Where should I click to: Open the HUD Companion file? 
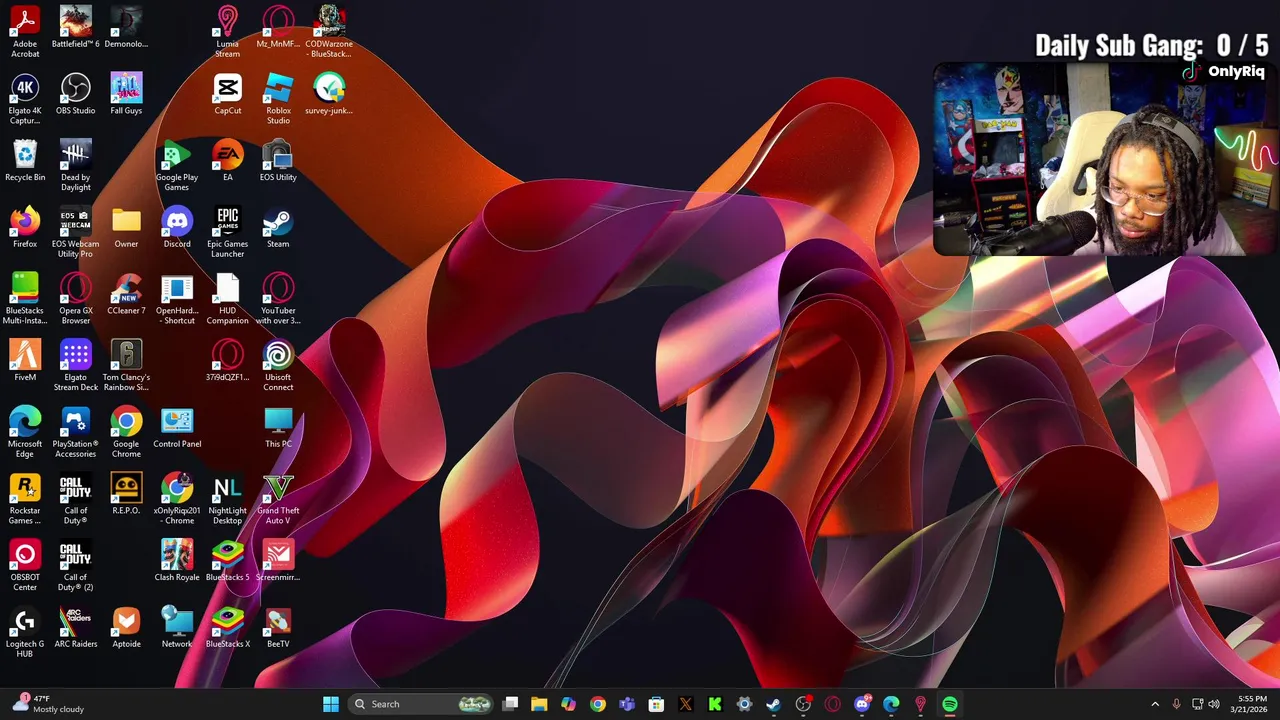[227, 298]
